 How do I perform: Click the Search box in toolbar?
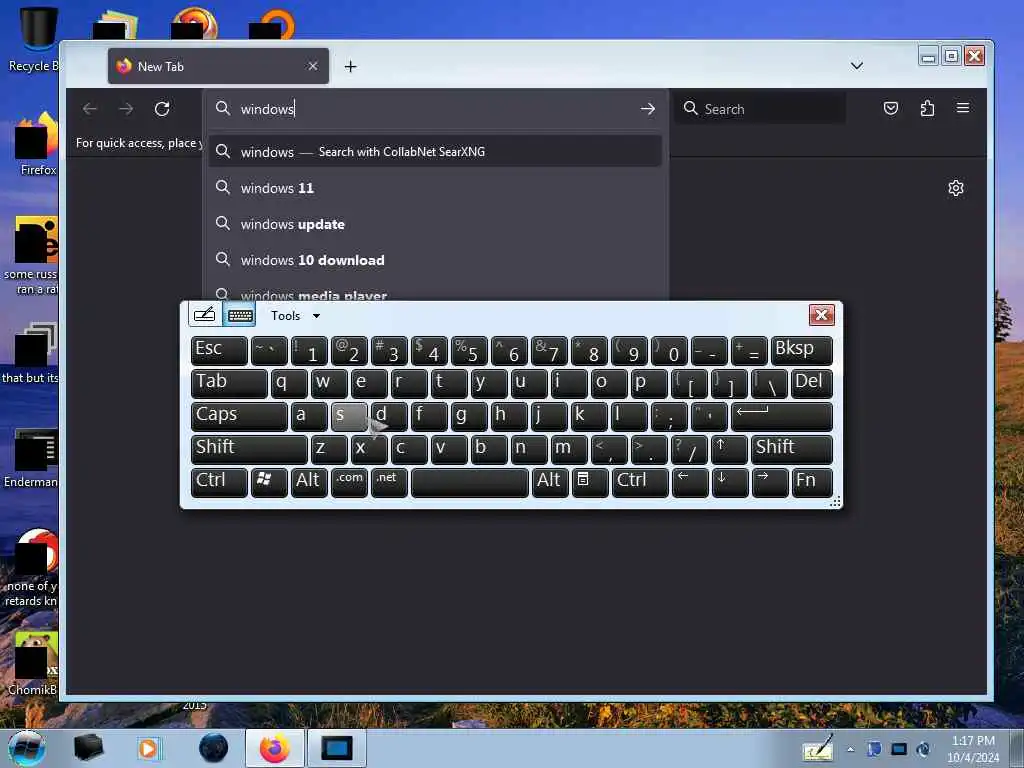click(x=761, y=109)
